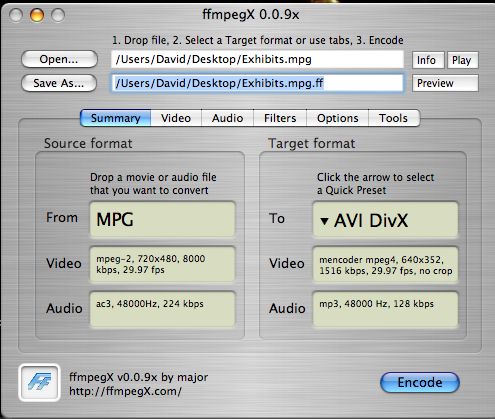Click 'Drop a movie or audio file' text
The width and height of the screenshot is (495, 419).
[153, 177]
